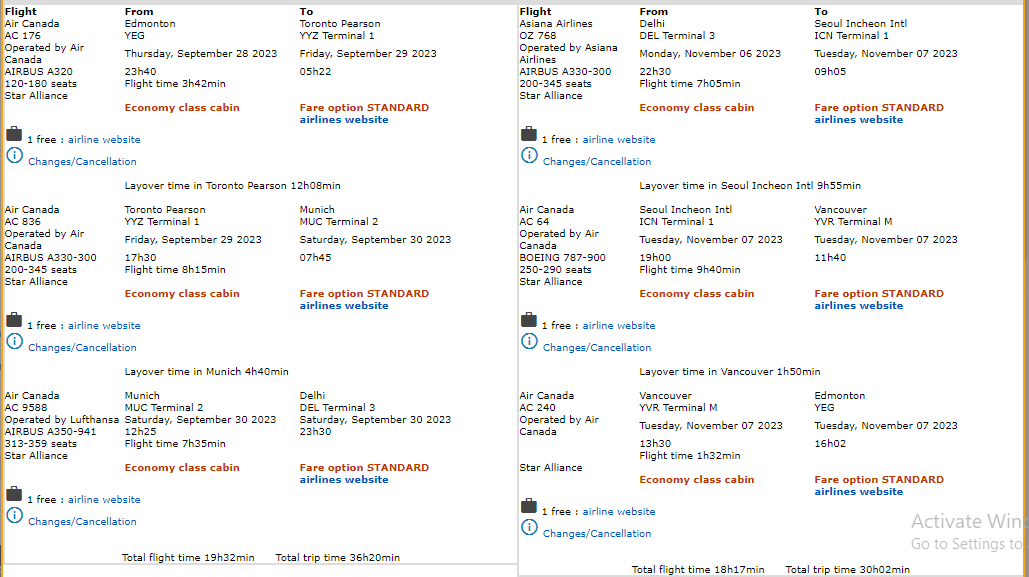Click the baggage icon for flight AC 176

pyautogui.click(x=14, y=135)
